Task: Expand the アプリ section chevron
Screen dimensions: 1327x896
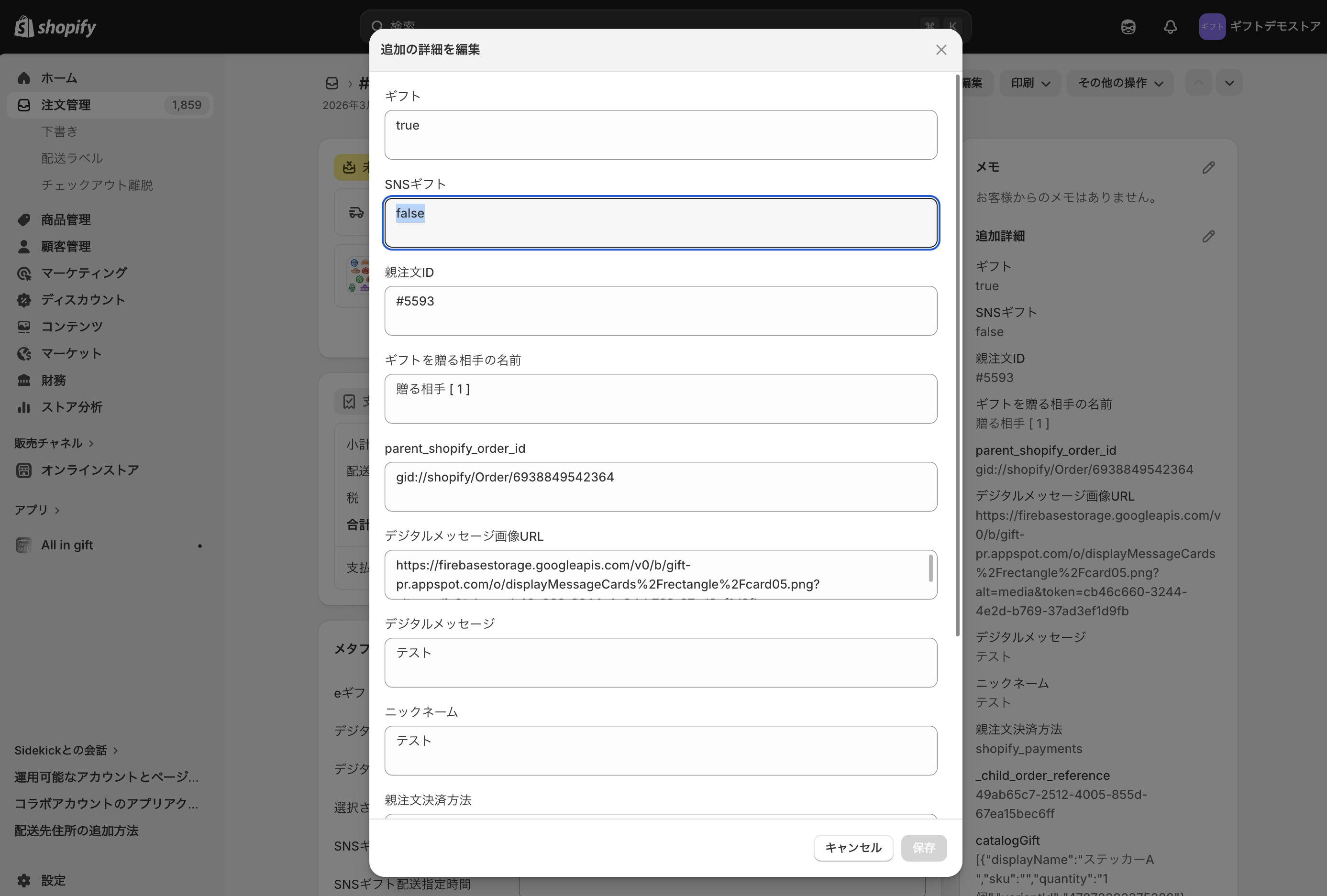Action: click(x=57, y=510)
